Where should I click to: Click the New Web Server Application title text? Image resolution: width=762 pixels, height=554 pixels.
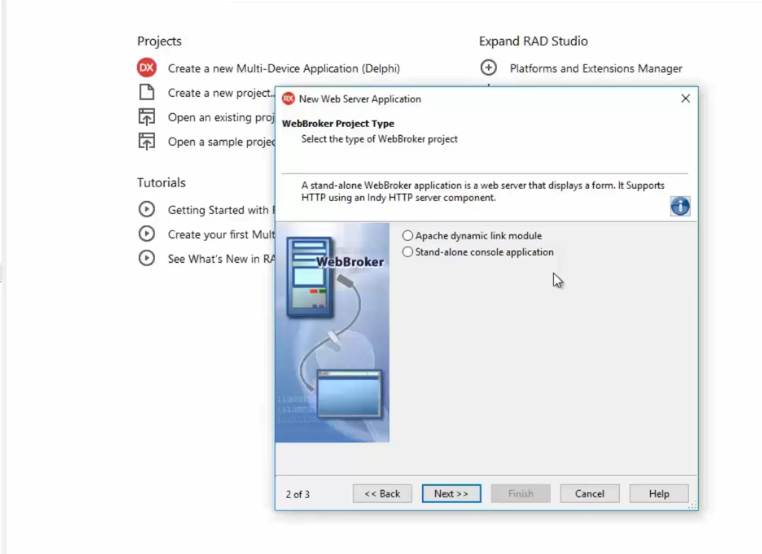(360, 99)
